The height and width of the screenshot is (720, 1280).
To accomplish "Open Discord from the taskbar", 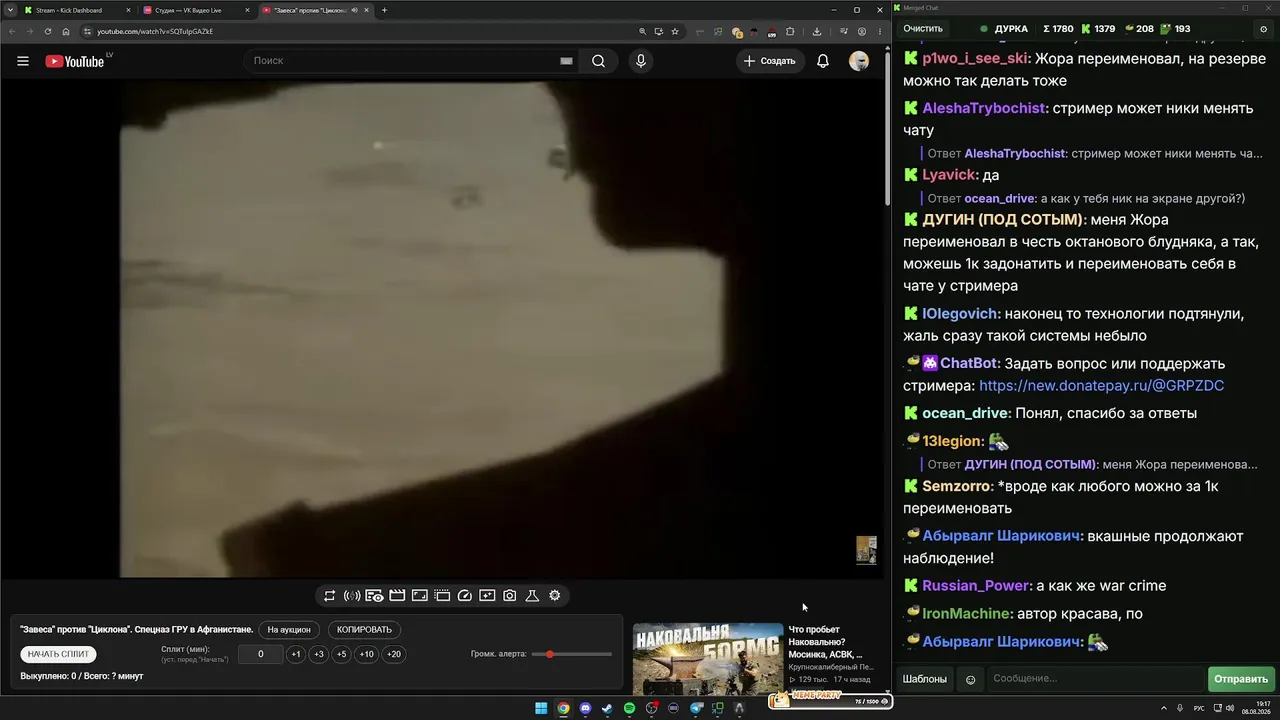I will pos(585,708).
